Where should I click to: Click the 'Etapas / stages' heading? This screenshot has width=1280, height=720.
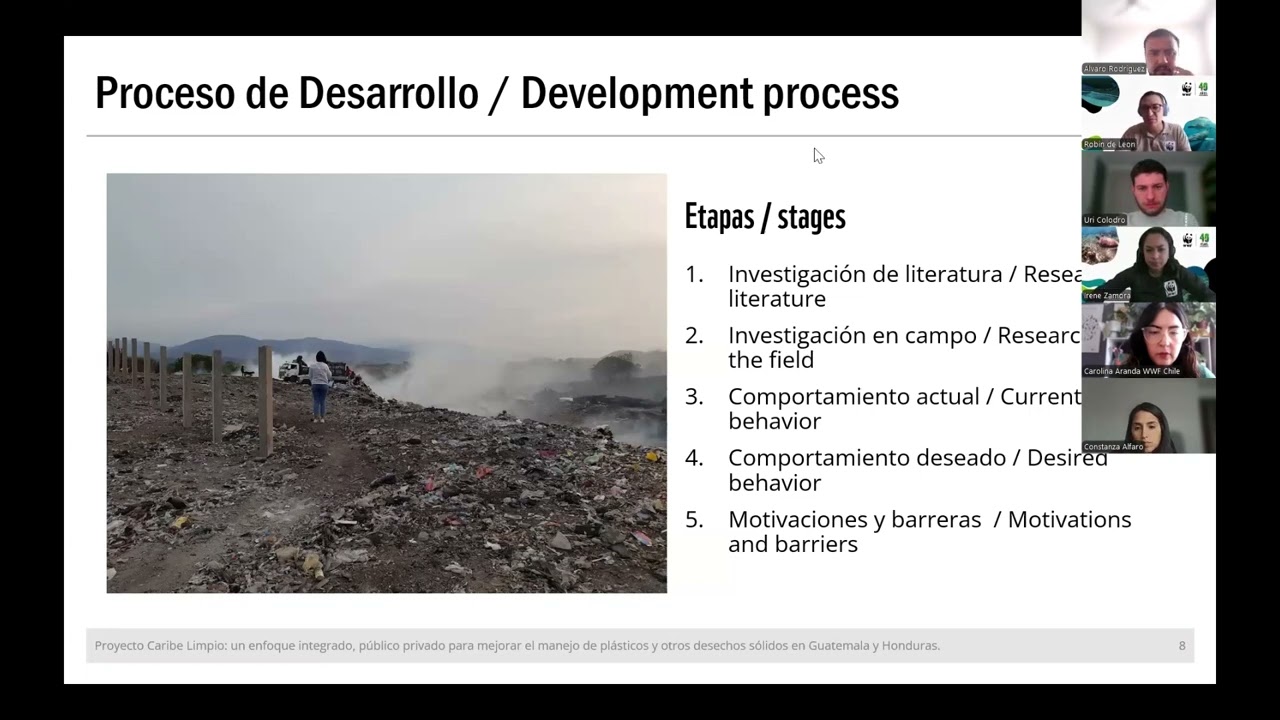[x=765, y=216]
